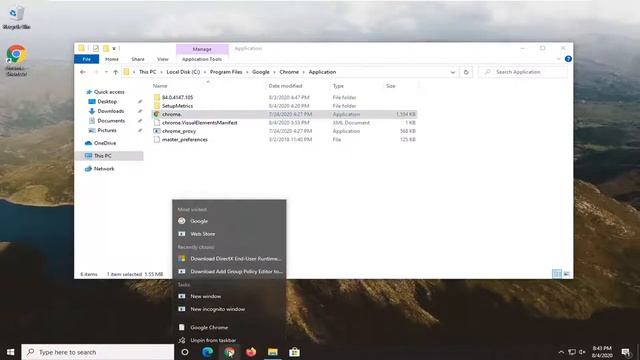
Task: Sort by the Type column header
Action: (338, 86)
